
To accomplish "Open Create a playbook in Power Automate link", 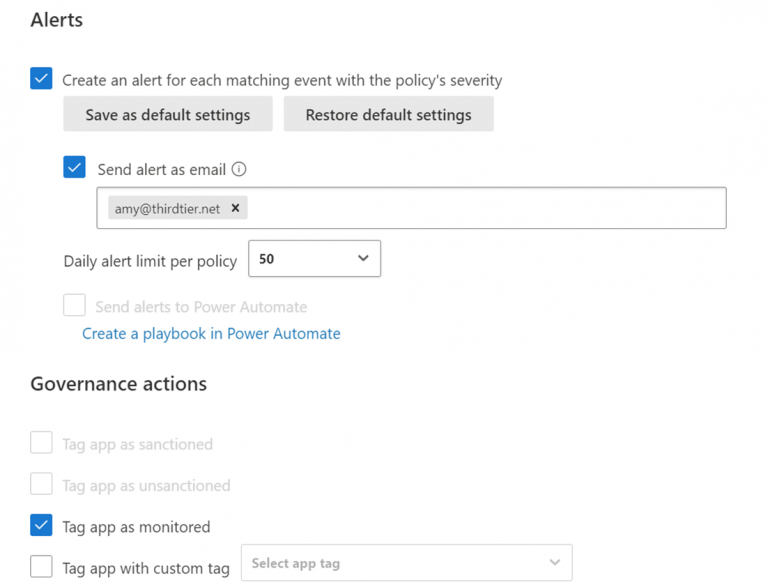I will click(x=211, y=334).
